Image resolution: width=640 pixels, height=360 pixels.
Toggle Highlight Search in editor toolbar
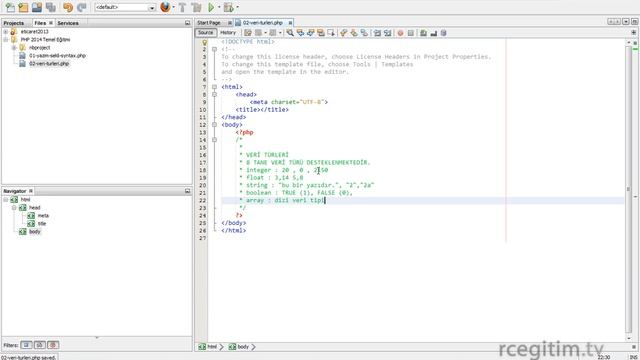(x=321, y=33)
